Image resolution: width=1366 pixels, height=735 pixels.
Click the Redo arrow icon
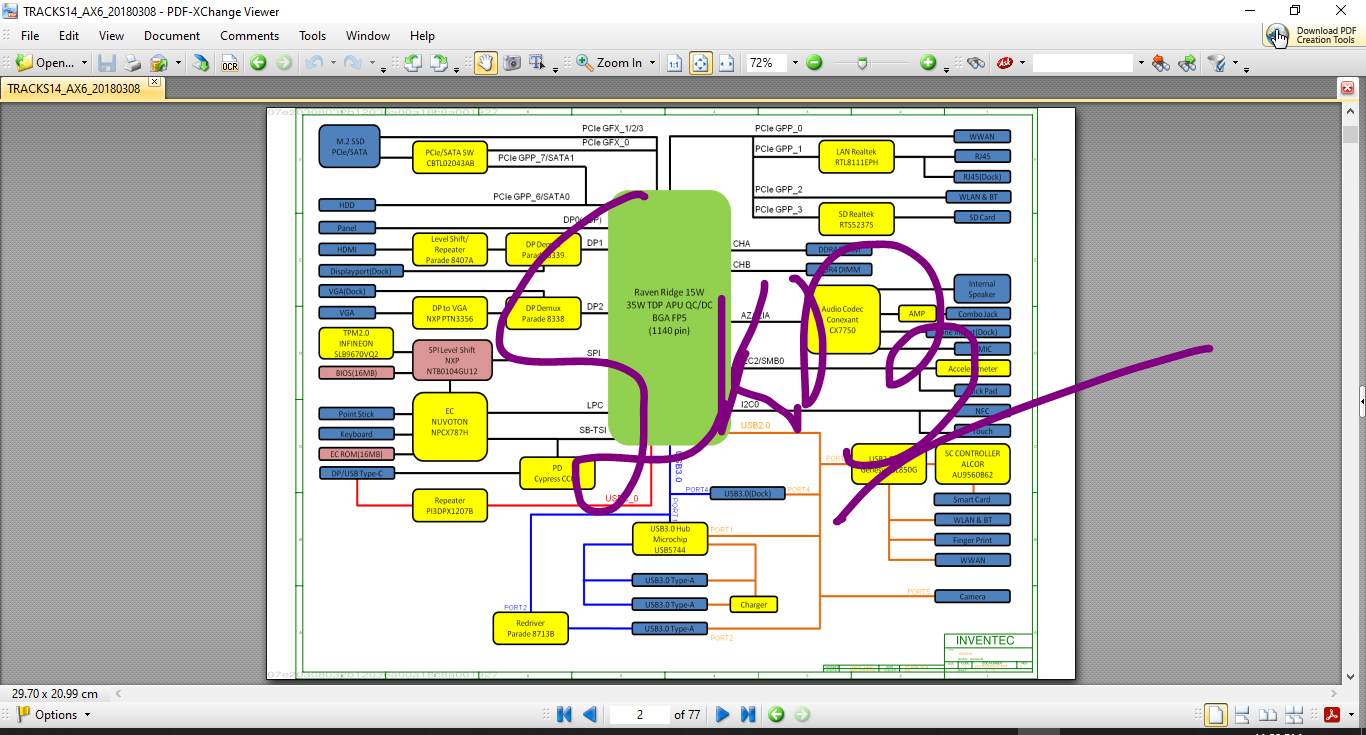352,63
